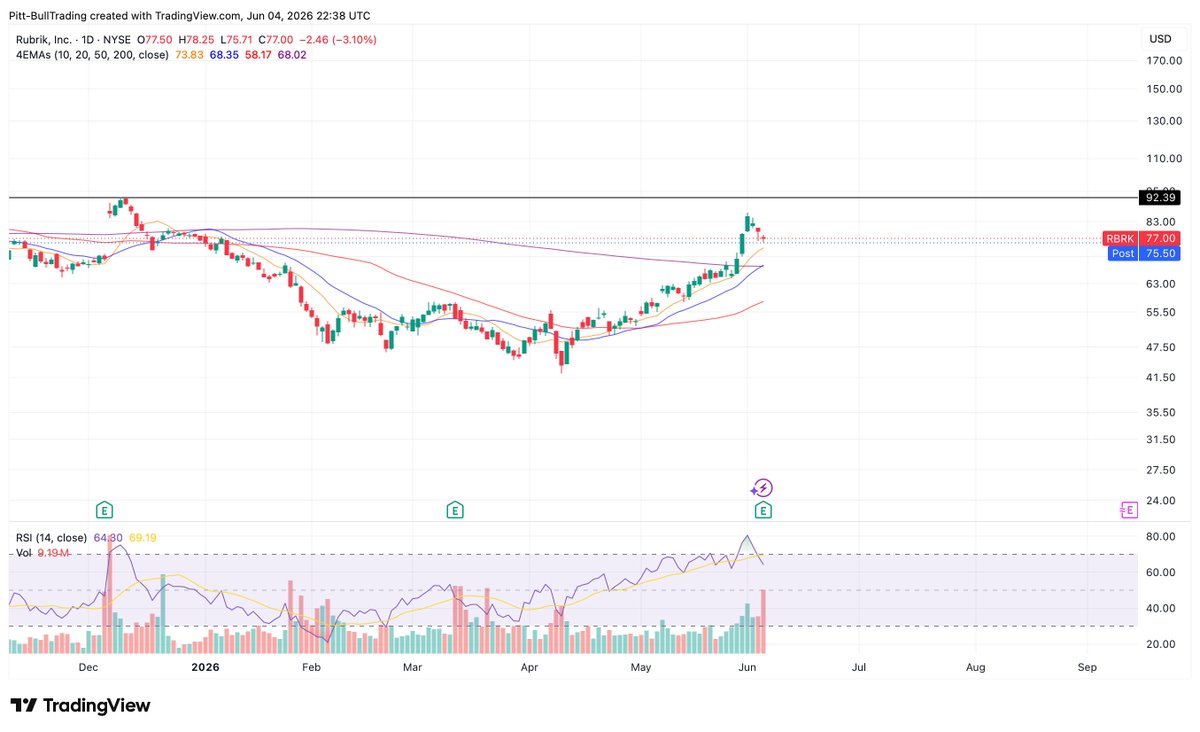The width and height of the screenshot is (1200, 732).
Task: Click the May label on the time axis
Action: (641, 666)
